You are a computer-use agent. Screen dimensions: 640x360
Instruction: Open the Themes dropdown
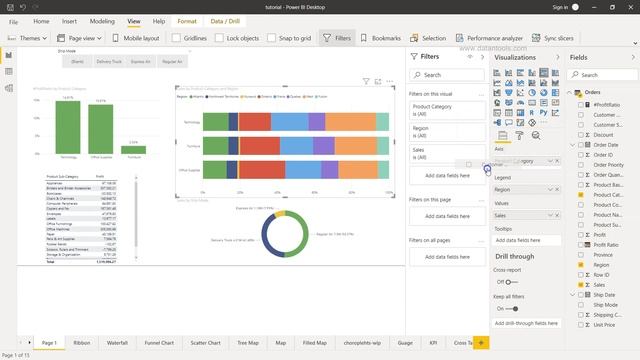click(x=27, y=38)
